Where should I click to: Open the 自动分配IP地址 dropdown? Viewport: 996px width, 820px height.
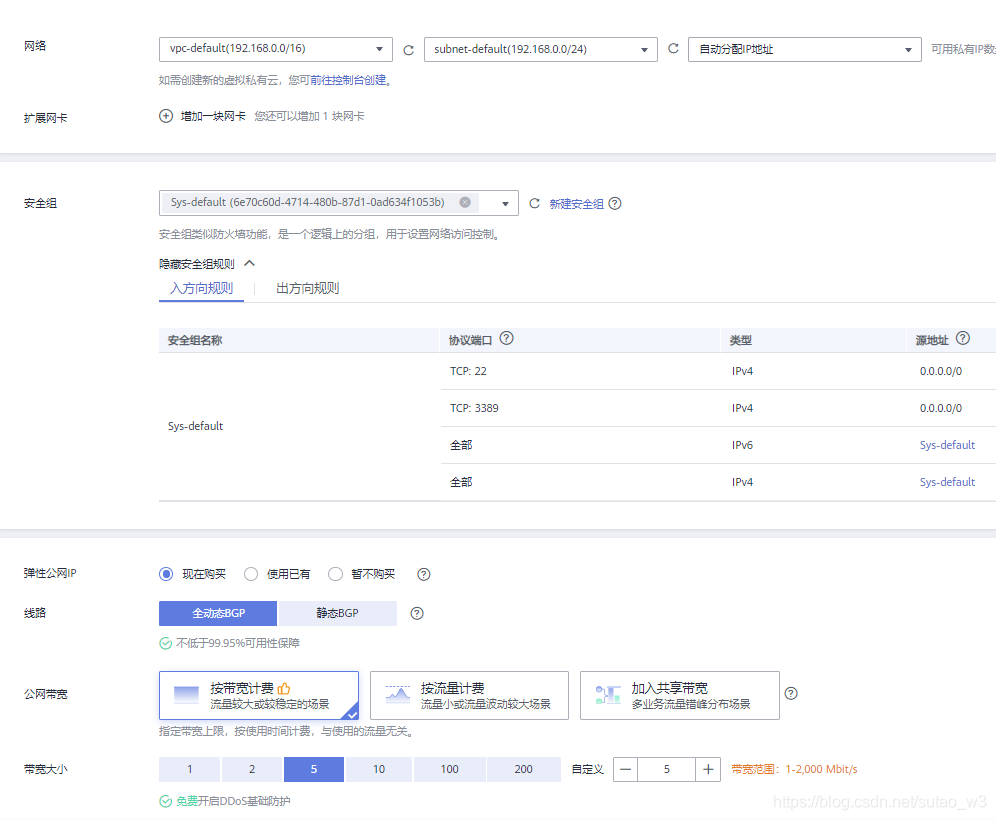[805, 49]
